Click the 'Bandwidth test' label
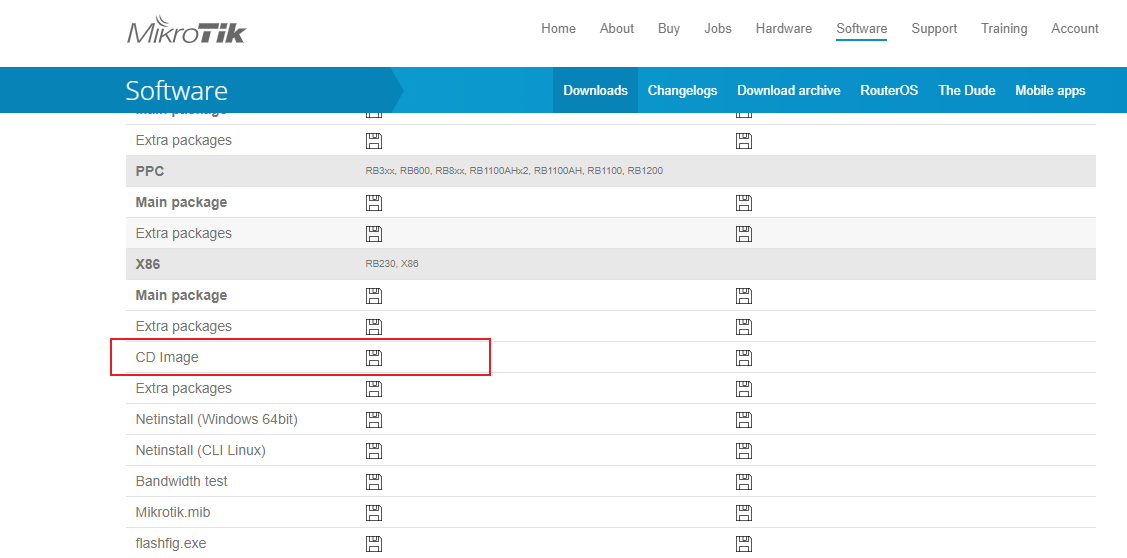The width and height of the screenshot is (1127, 558). pyautogui.click(x=182, y=481)
